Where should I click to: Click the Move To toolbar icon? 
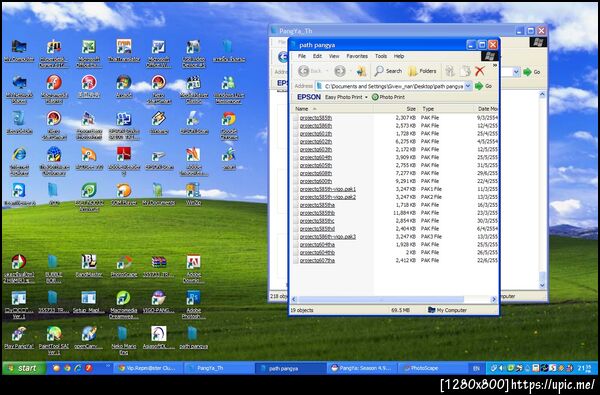click(450, 71)
